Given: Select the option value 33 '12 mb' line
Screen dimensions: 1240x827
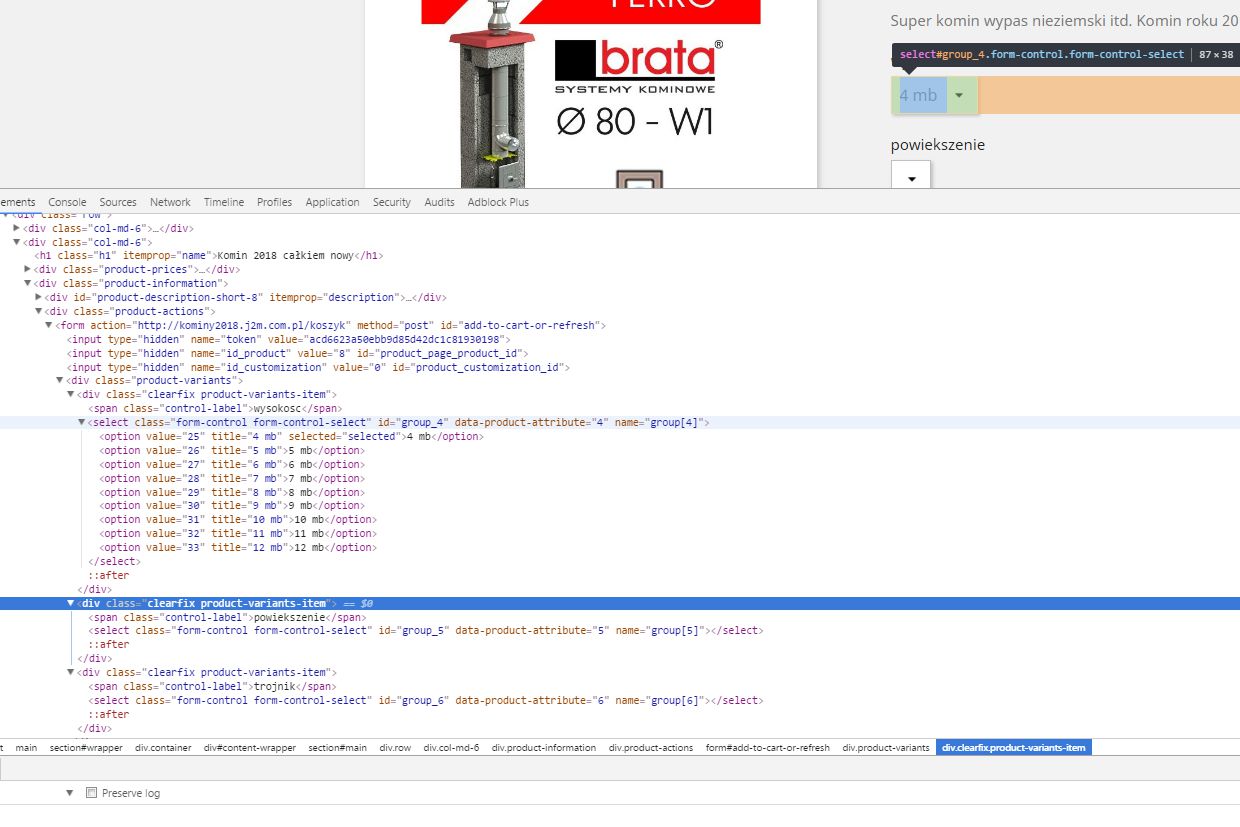Looking at the screenshot, I should coord(238,548).
